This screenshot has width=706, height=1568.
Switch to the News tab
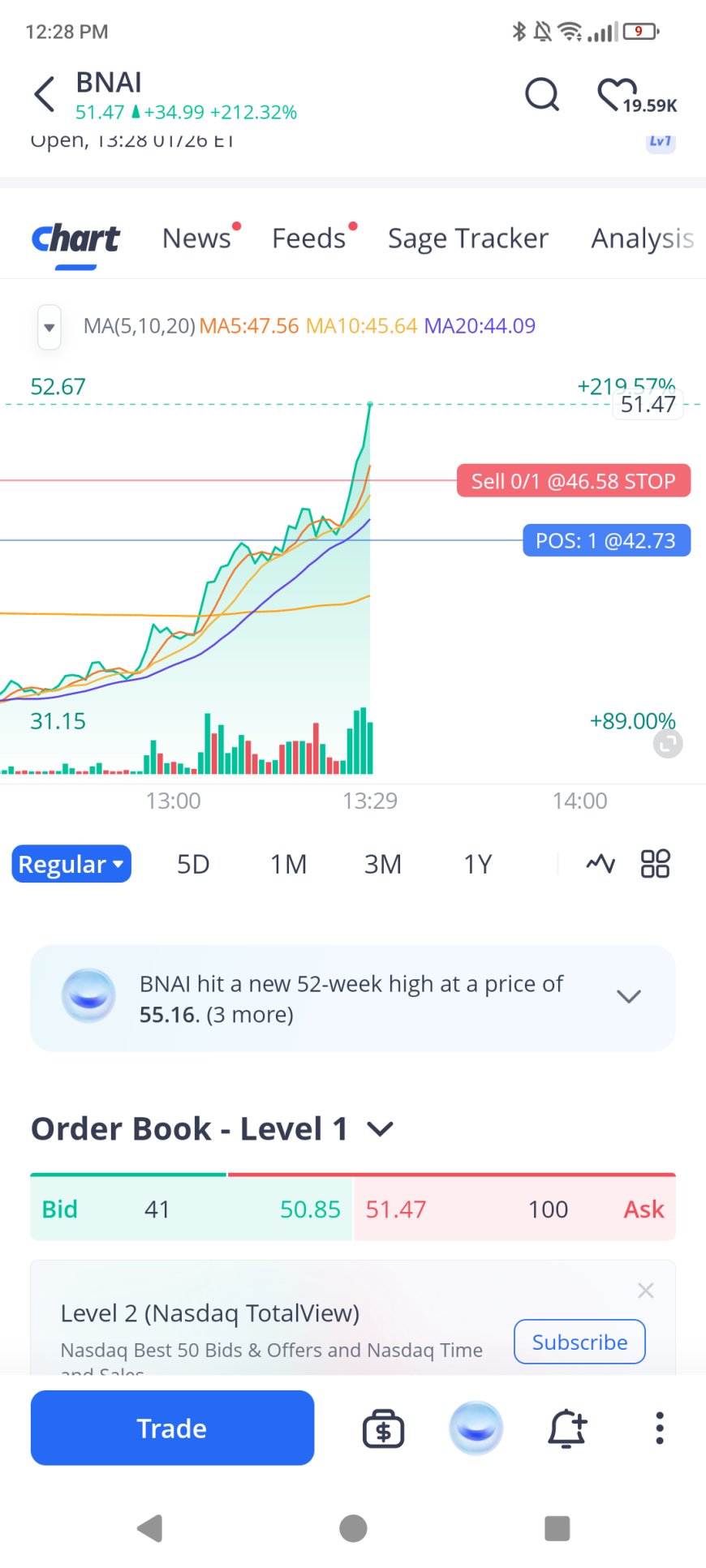(x=196, y=238)
